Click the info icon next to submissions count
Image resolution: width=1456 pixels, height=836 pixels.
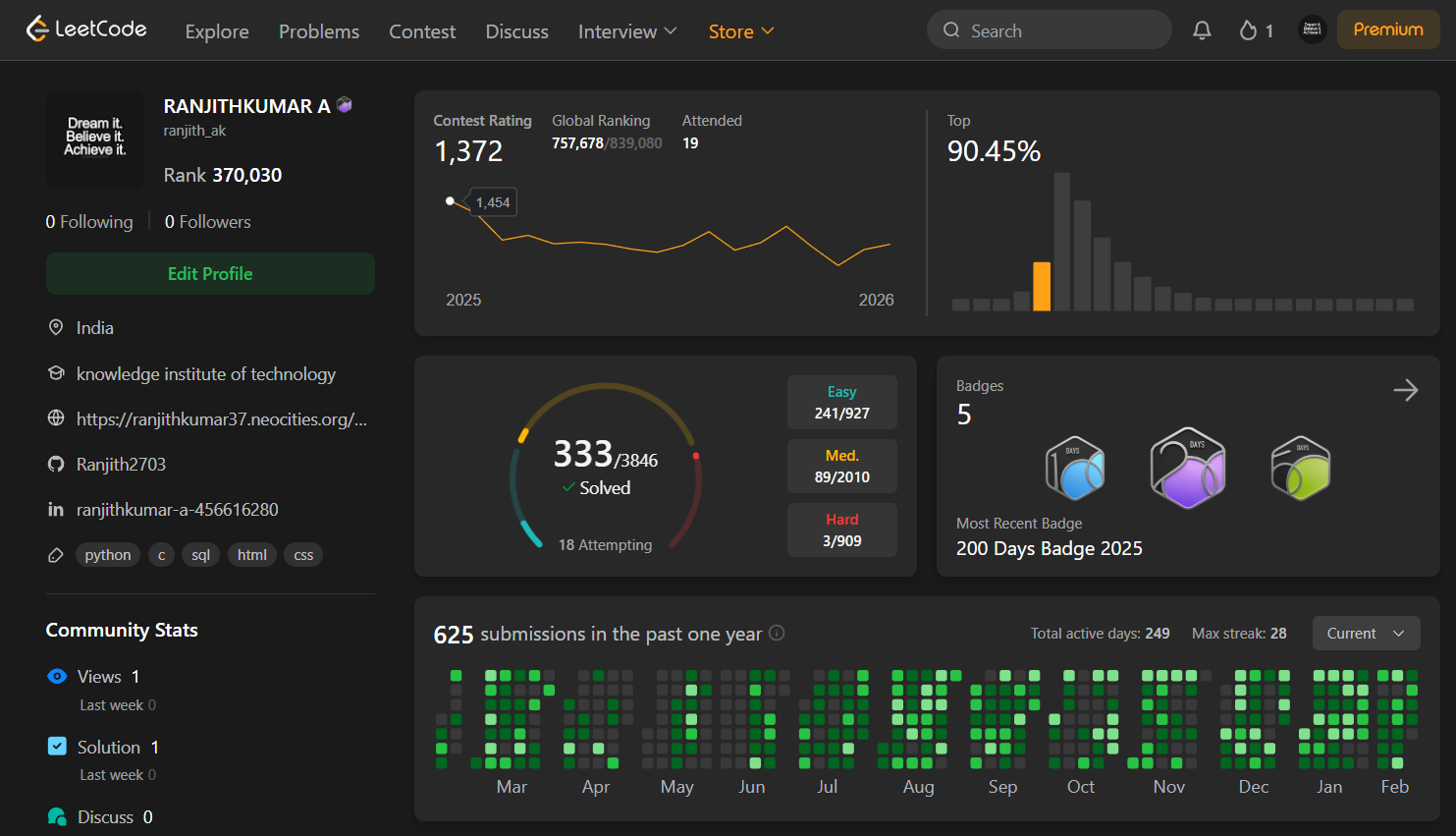point(776,634)
